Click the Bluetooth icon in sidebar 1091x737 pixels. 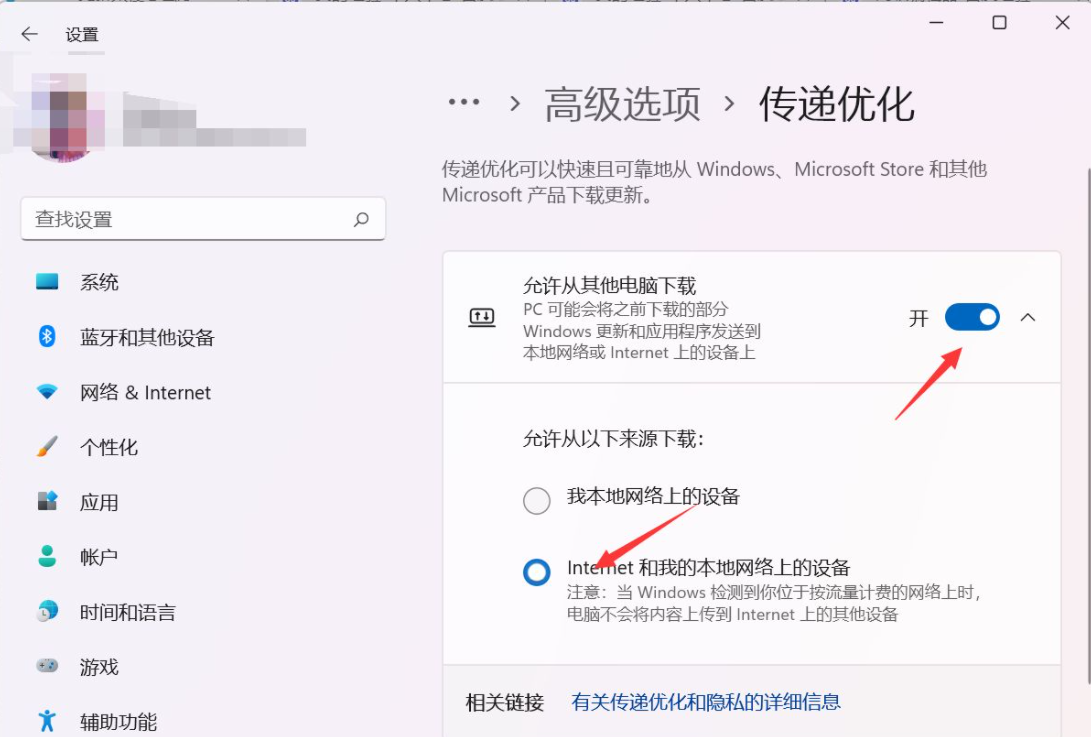pyautogui.click(x=47, y=337)
